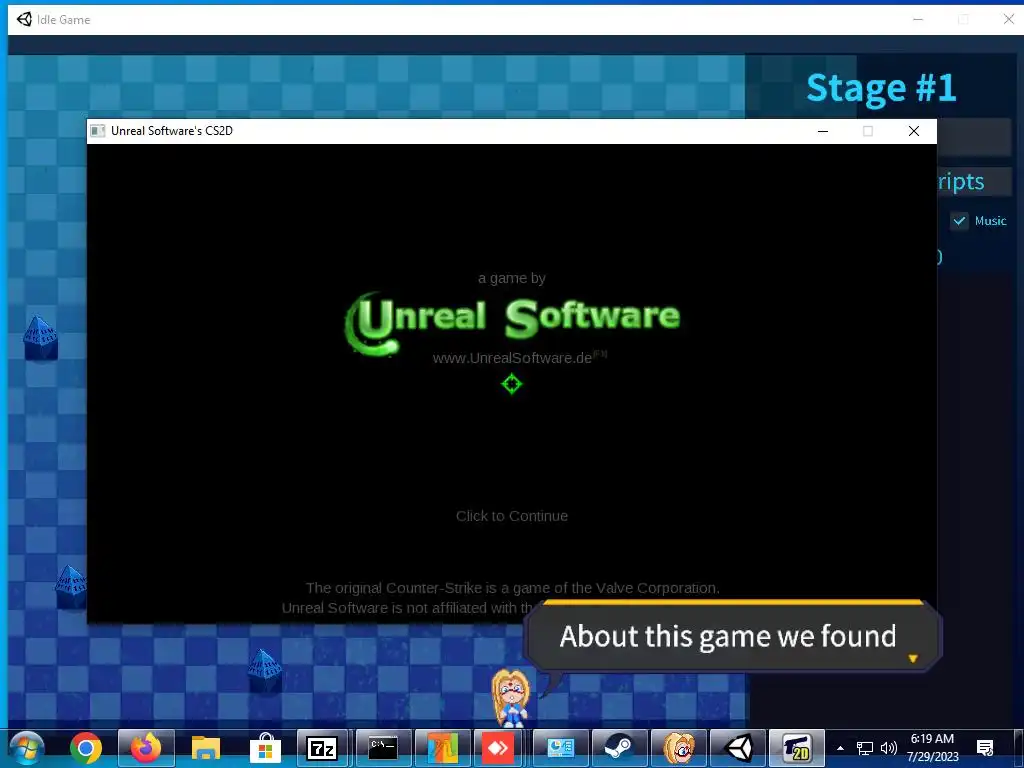Maximize the Unreal Software's CS2D window

click(x=867, y=131)
